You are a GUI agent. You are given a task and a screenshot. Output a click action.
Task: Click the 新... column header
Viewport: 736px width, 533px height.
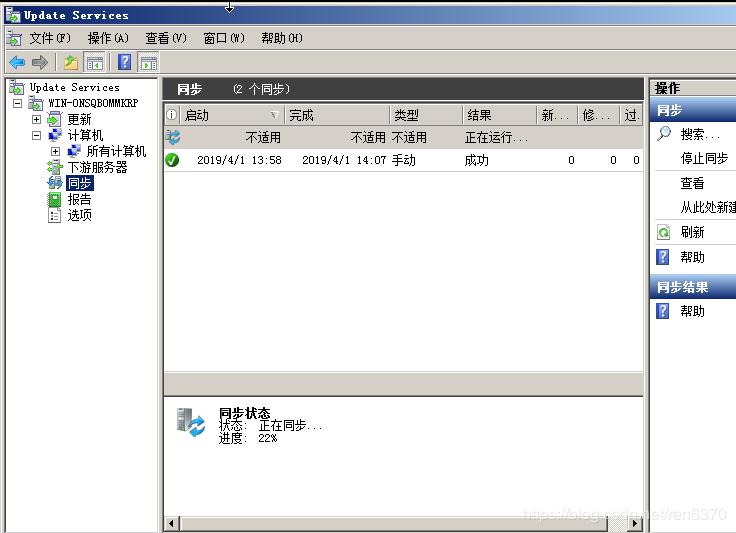click(557, 115)
